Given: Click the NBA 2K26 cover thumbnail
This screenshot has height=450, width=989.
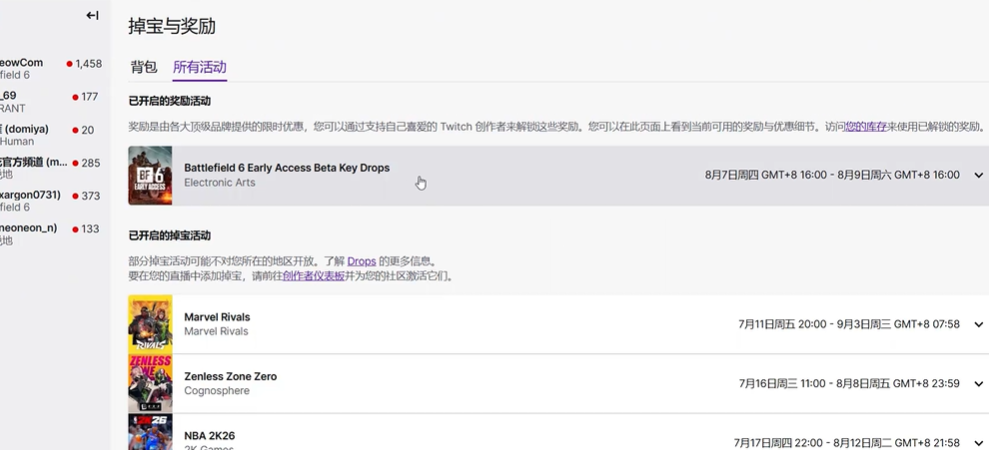Looking at the screenshot, I should (150, 432).
